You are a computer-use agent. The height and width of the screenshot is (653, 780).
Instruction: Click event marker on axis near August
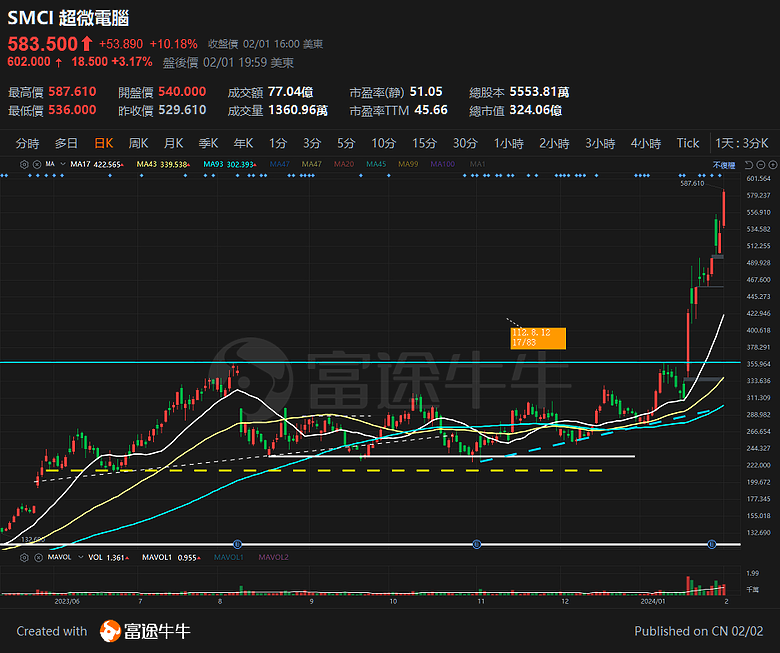coord(237,545)
